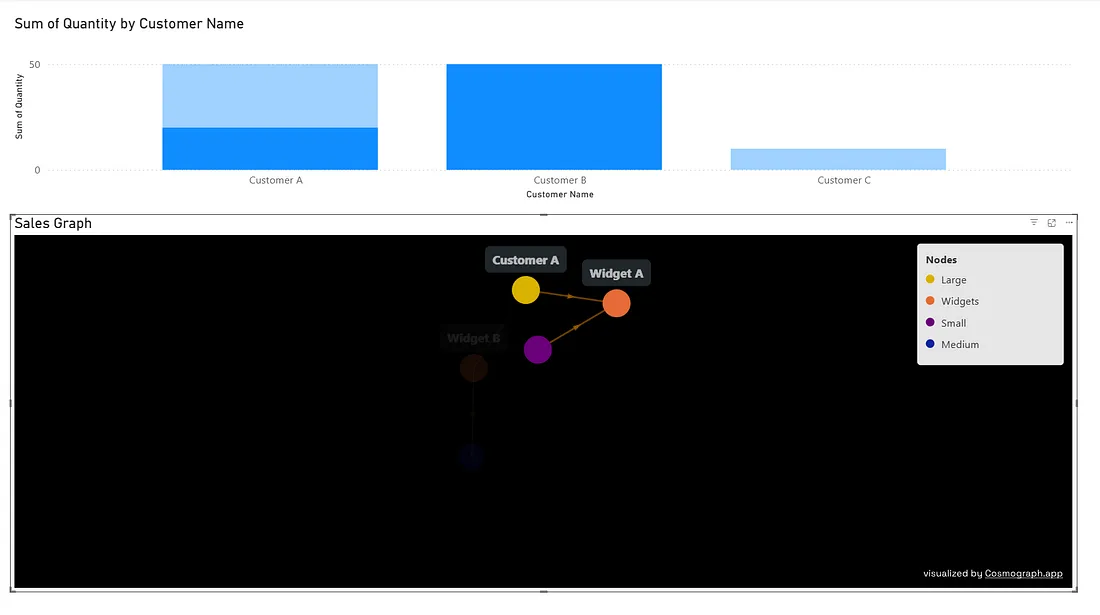Click the focus mode icon on Sales Graph

coord(1052,223)
